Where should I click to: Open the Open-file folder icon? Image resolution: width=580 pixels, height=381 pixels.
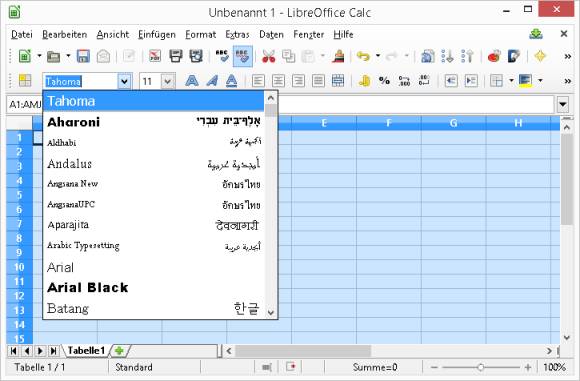[x=54, y=57]
